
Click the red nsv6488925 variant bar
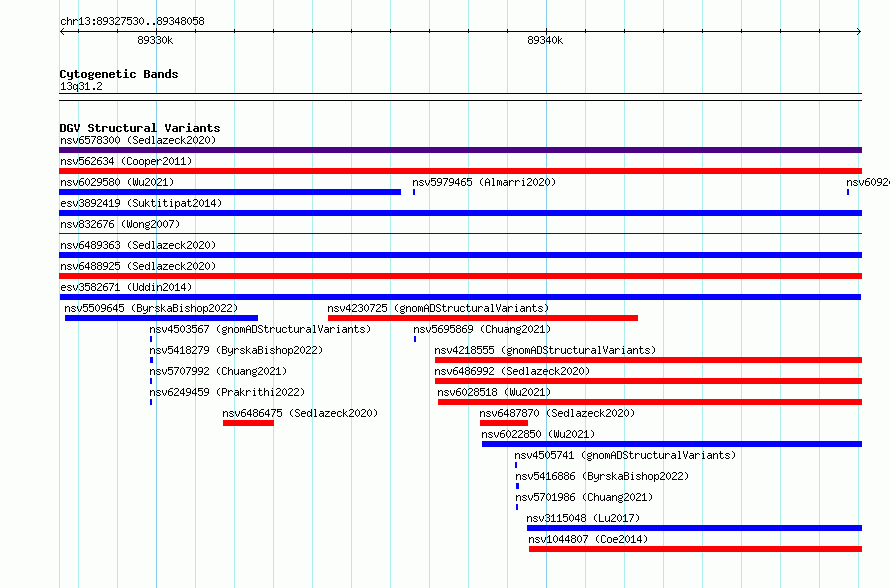pos(460,276)
